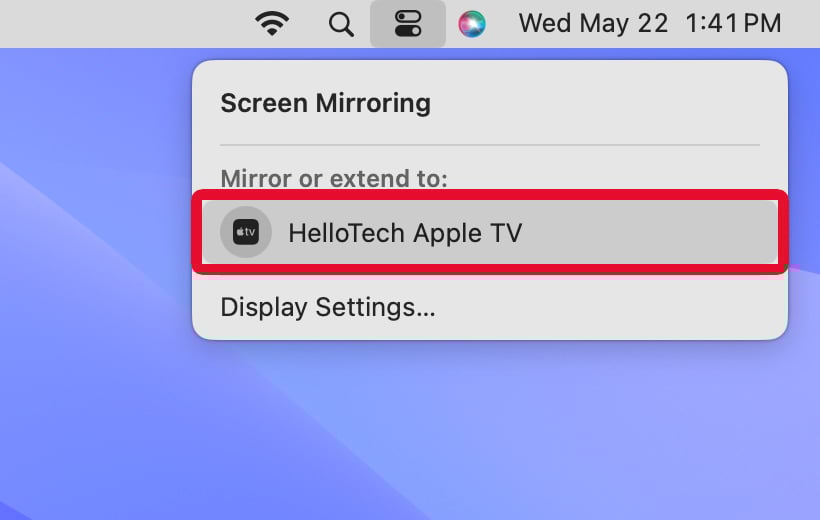This screenshot has height=520, width=820.
Task: Click the Screen Mirroring heading
Action: coord(325,103)
